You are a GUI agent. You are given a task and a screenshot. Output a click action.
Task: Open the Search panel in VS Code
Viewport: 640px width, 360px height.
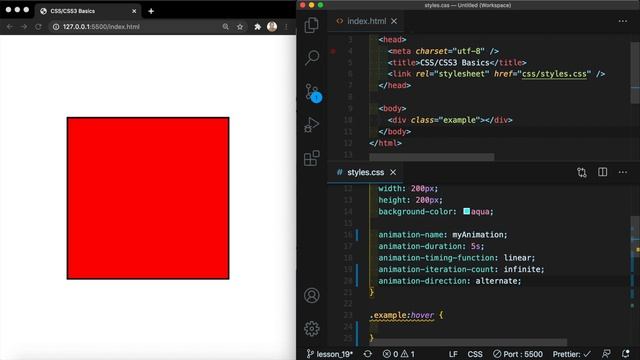click(312, 58)
